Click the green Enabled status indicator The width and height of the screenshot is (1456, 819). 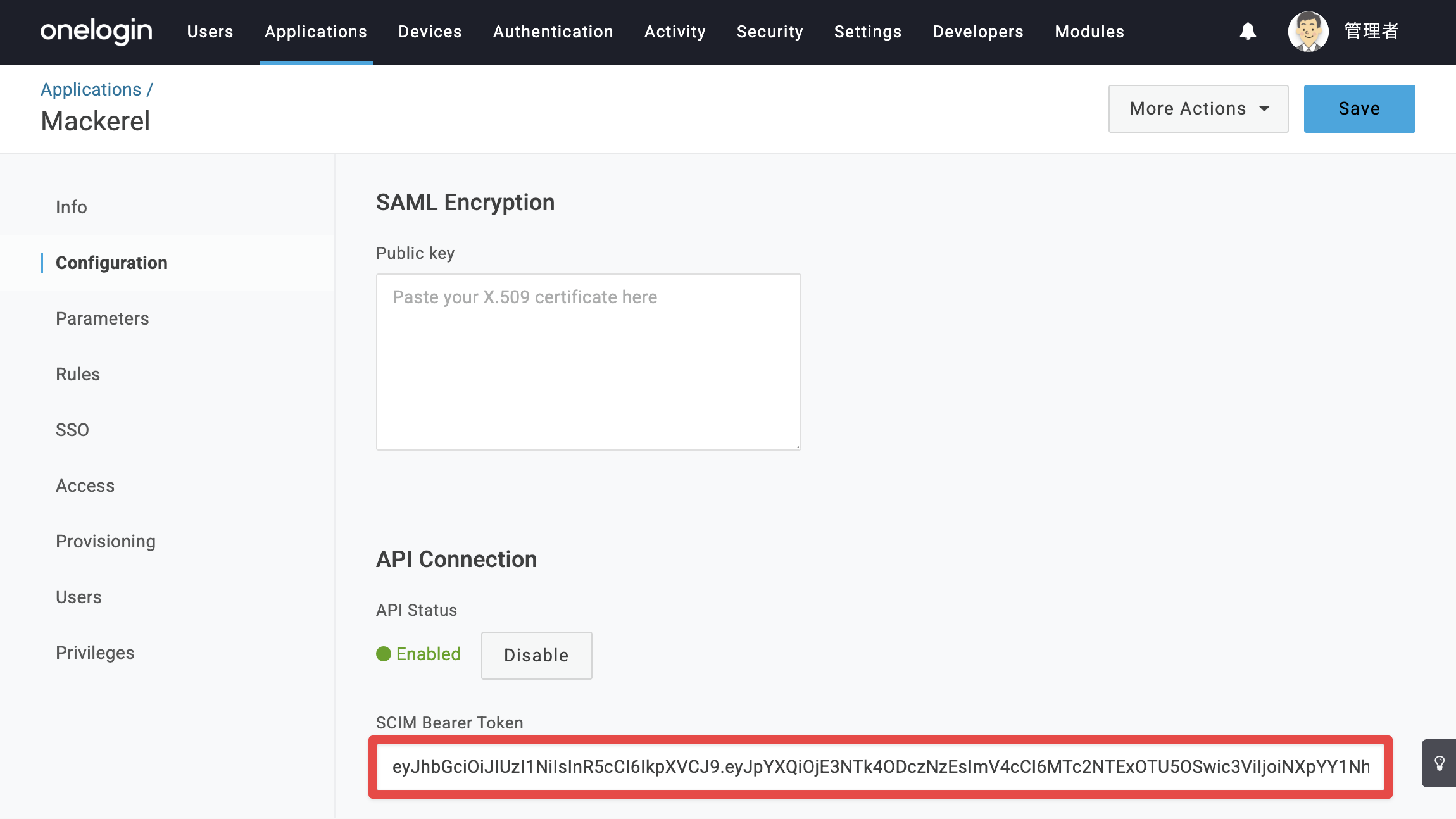click(418, 654)
